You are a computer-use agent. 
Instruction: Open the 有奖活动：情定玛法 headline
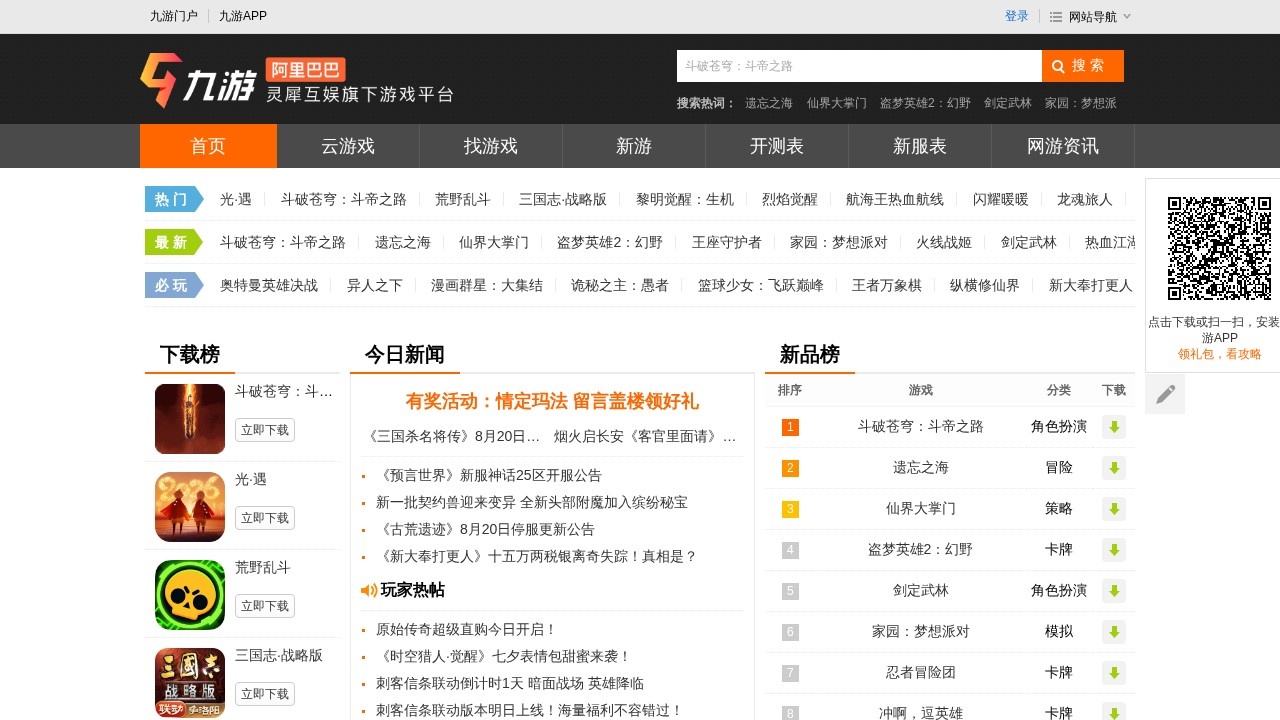click(552, 401)
